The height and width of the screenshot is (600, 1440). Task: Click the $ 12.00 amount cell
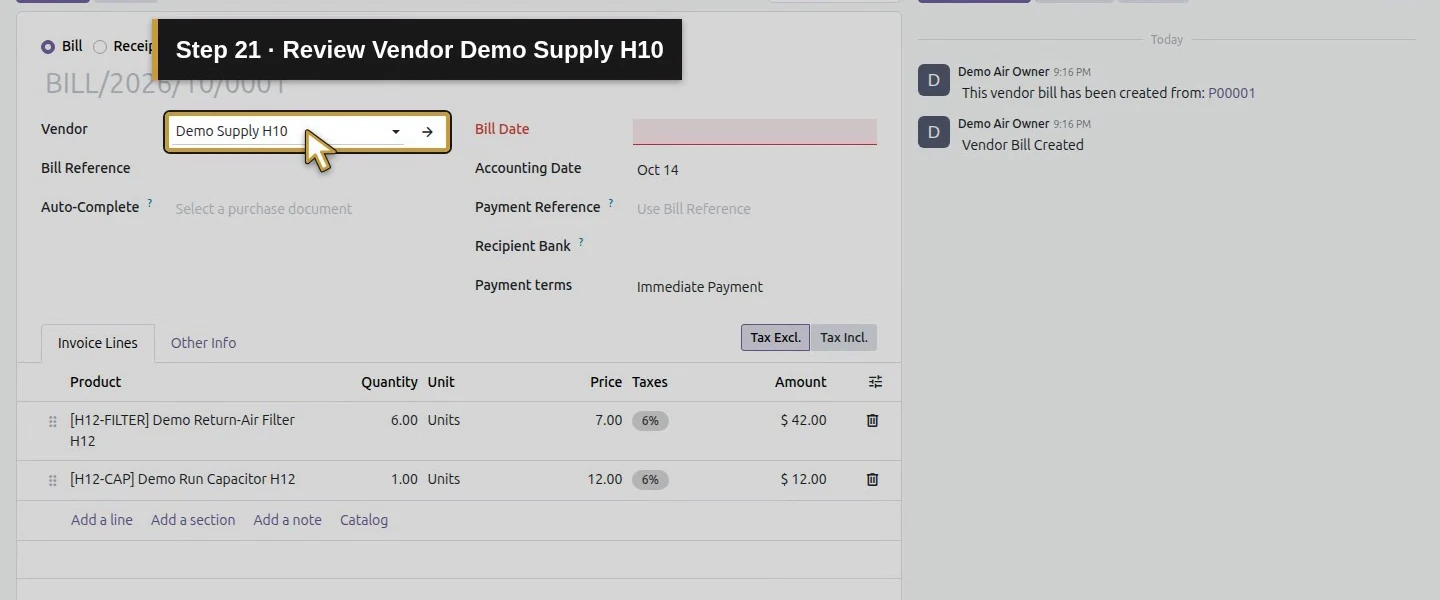(804, 479)
